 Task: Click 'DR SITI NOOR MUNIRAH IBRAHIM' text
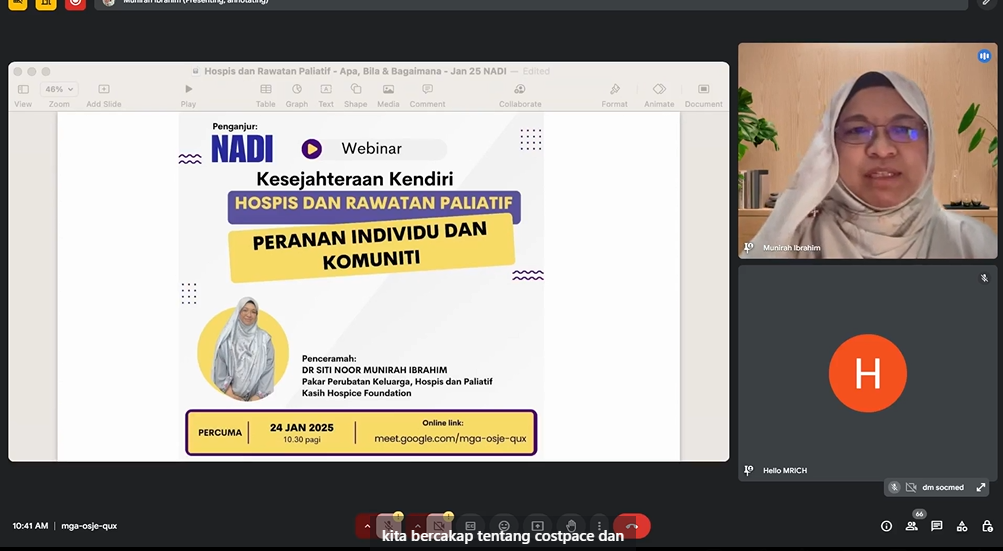[374, 370]
